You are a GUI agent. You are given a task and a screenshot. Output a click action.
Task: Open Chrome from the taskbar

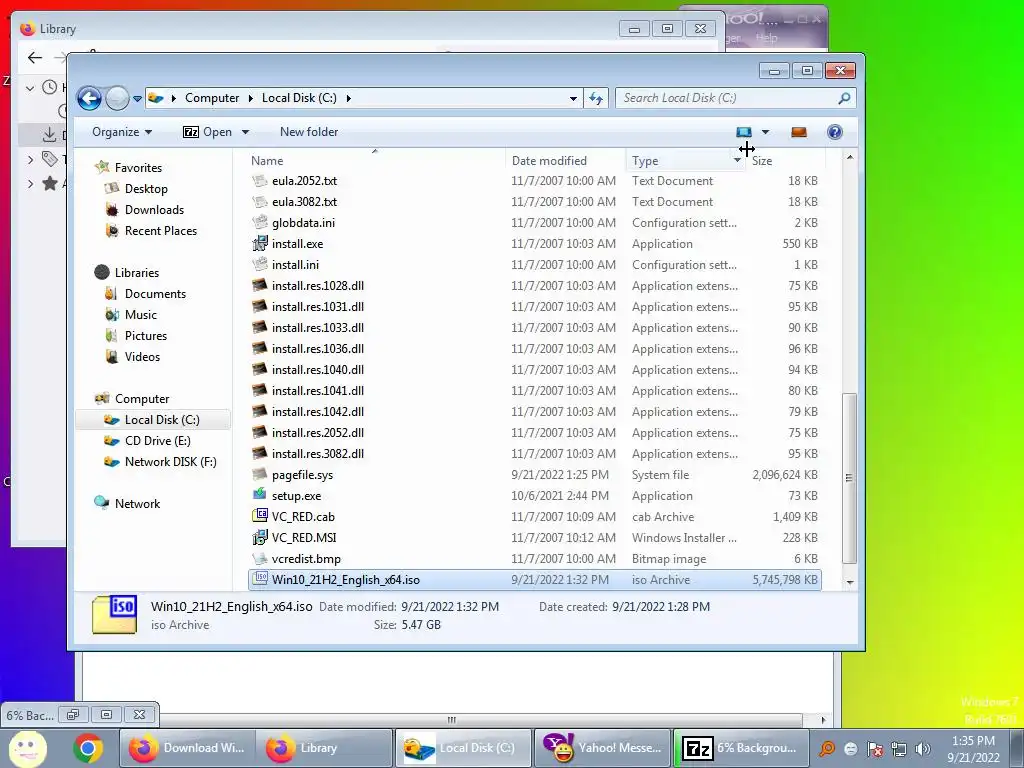click(x=88, y=748)
